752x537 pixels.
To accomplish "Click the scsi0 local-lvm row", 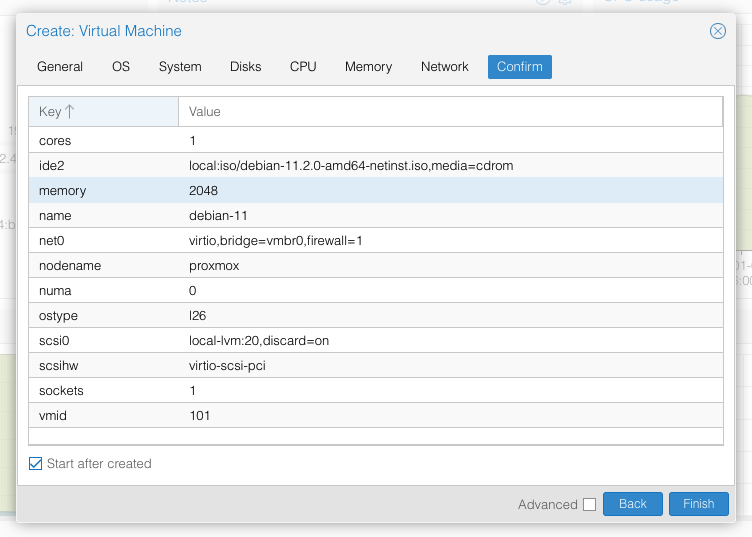I will pyautogui.click(x=375, y=341).
